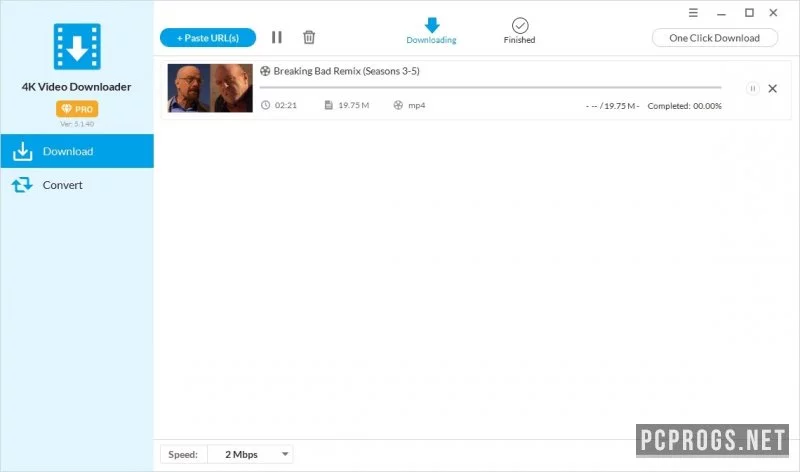This screenshot has height=472, width=800.
Task: Open One Click Download
Action: (x=715, y=38)
